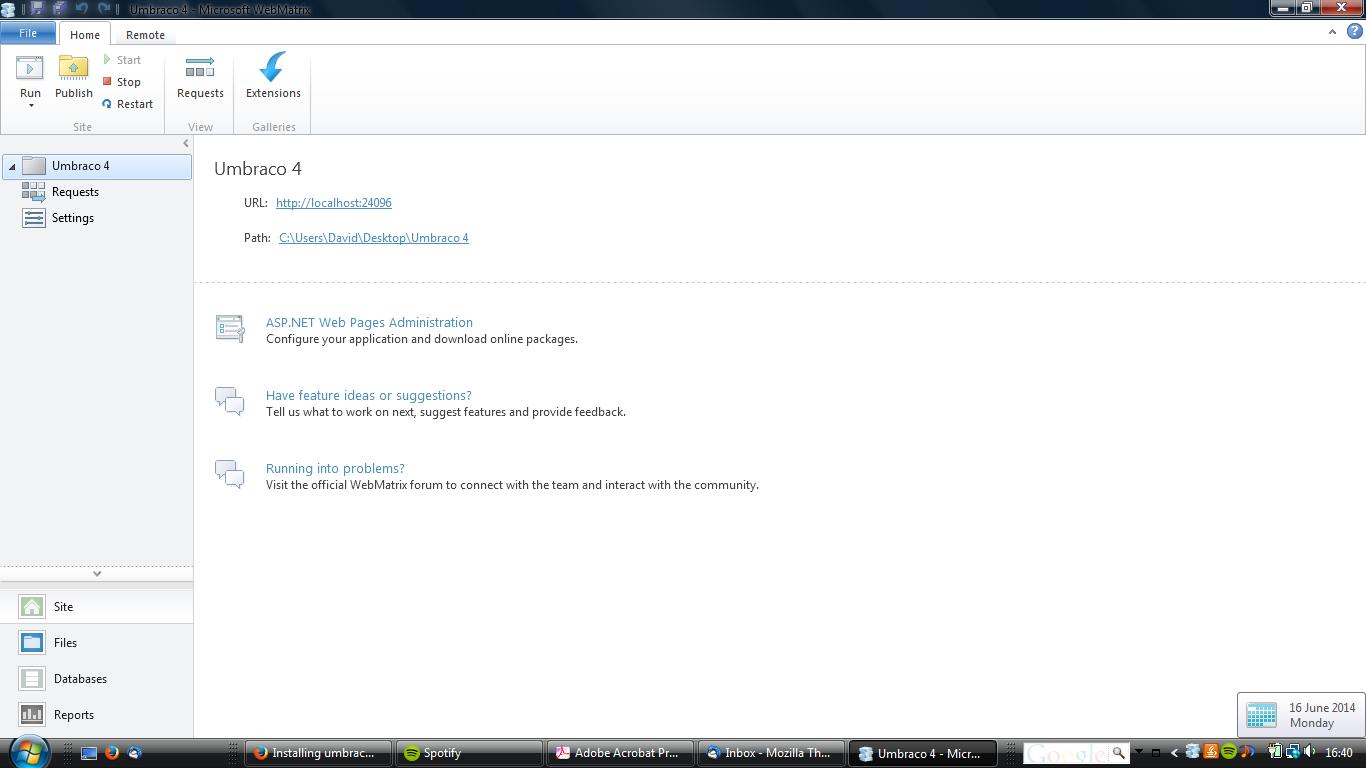Launch Firefox from quick launch

112,753
